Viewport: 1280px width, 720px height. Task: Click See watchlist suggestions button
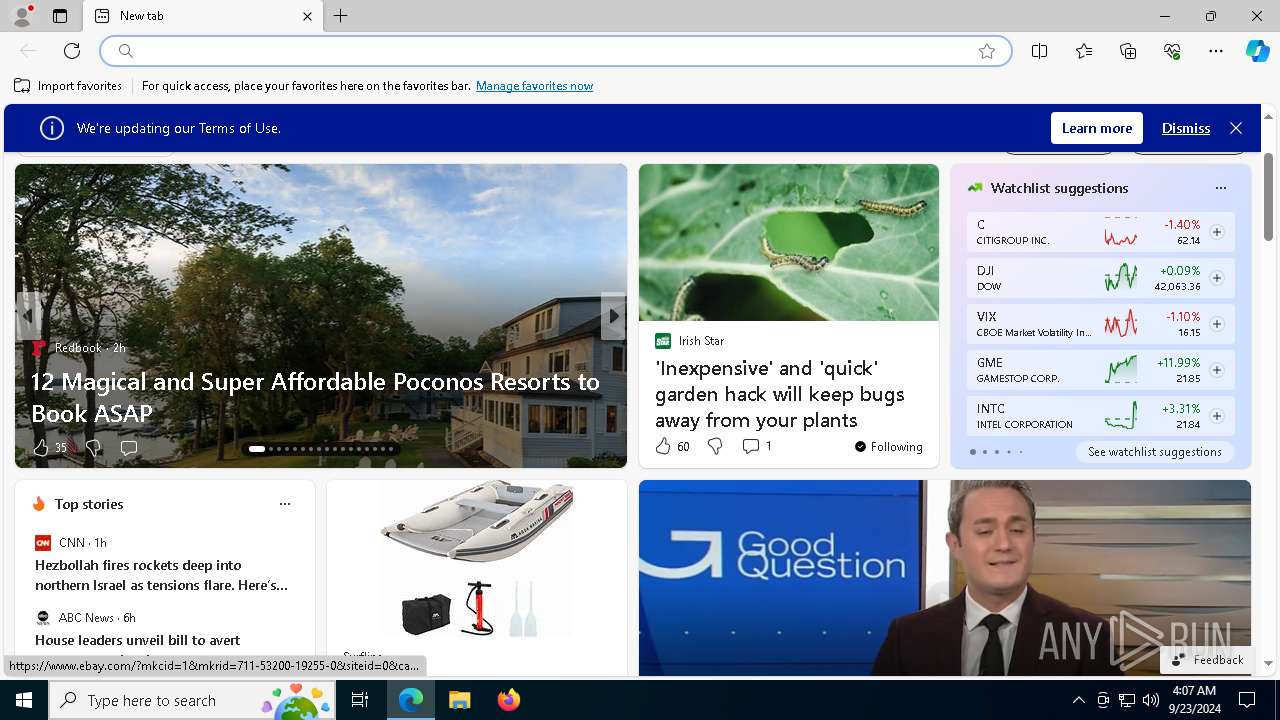click(x=1154, y=452)
